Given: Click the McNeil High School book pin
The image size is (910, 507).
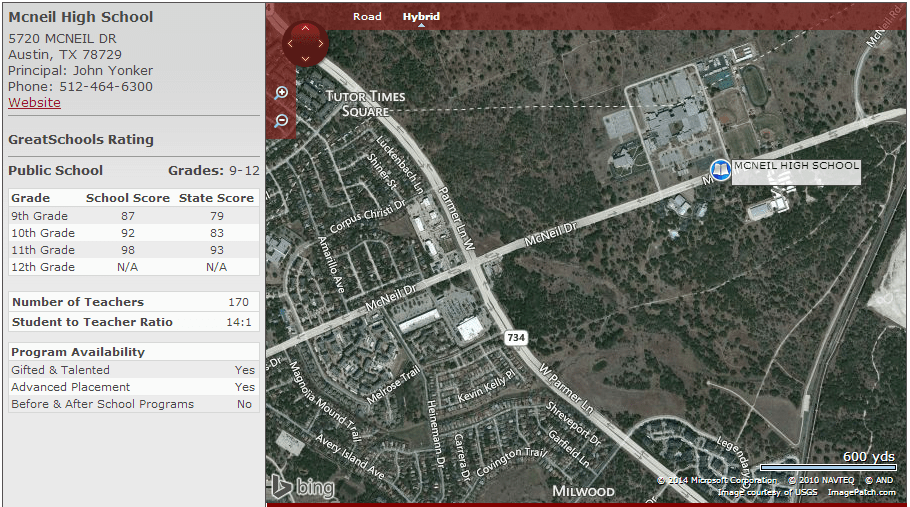Looking at the screenshot, I should point(720,170).
